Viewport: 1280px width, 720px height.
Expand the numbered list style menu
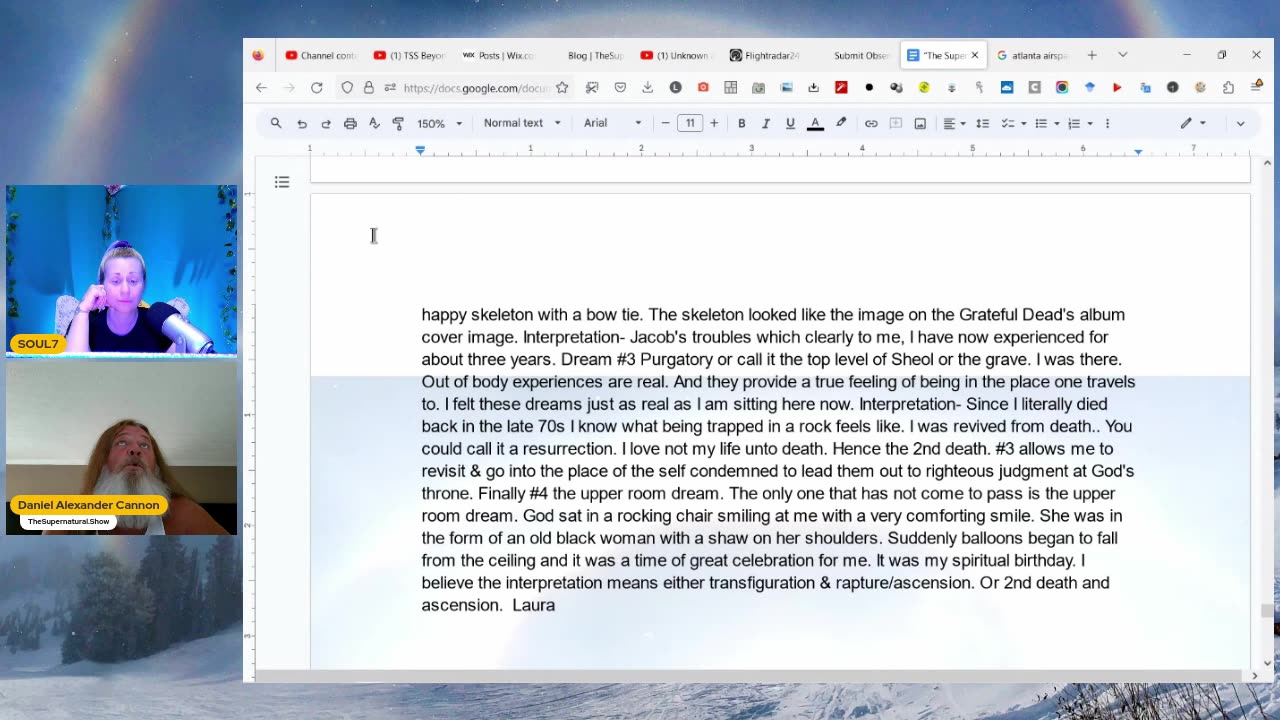1090,123
